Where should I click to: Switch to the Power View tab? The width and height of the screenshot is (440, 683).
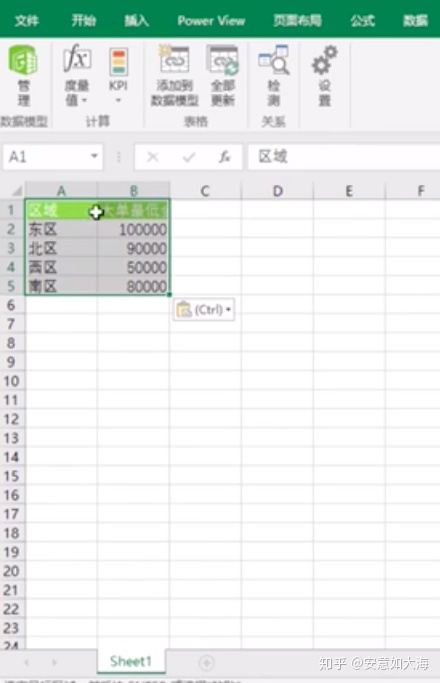click(x=211, y=20)
